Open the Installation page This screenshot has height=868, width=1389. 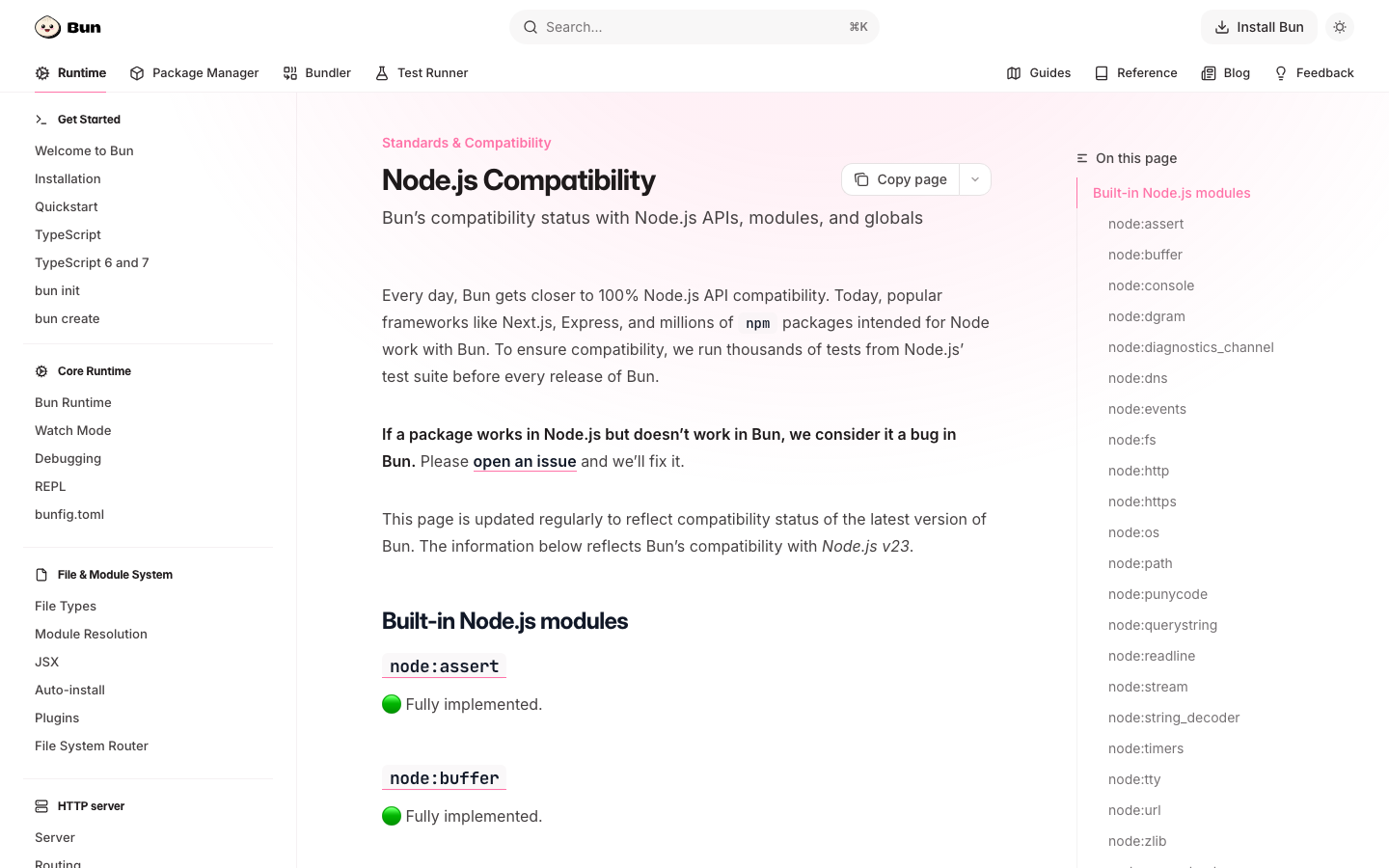pyautogui.click(x=68, y=178)
